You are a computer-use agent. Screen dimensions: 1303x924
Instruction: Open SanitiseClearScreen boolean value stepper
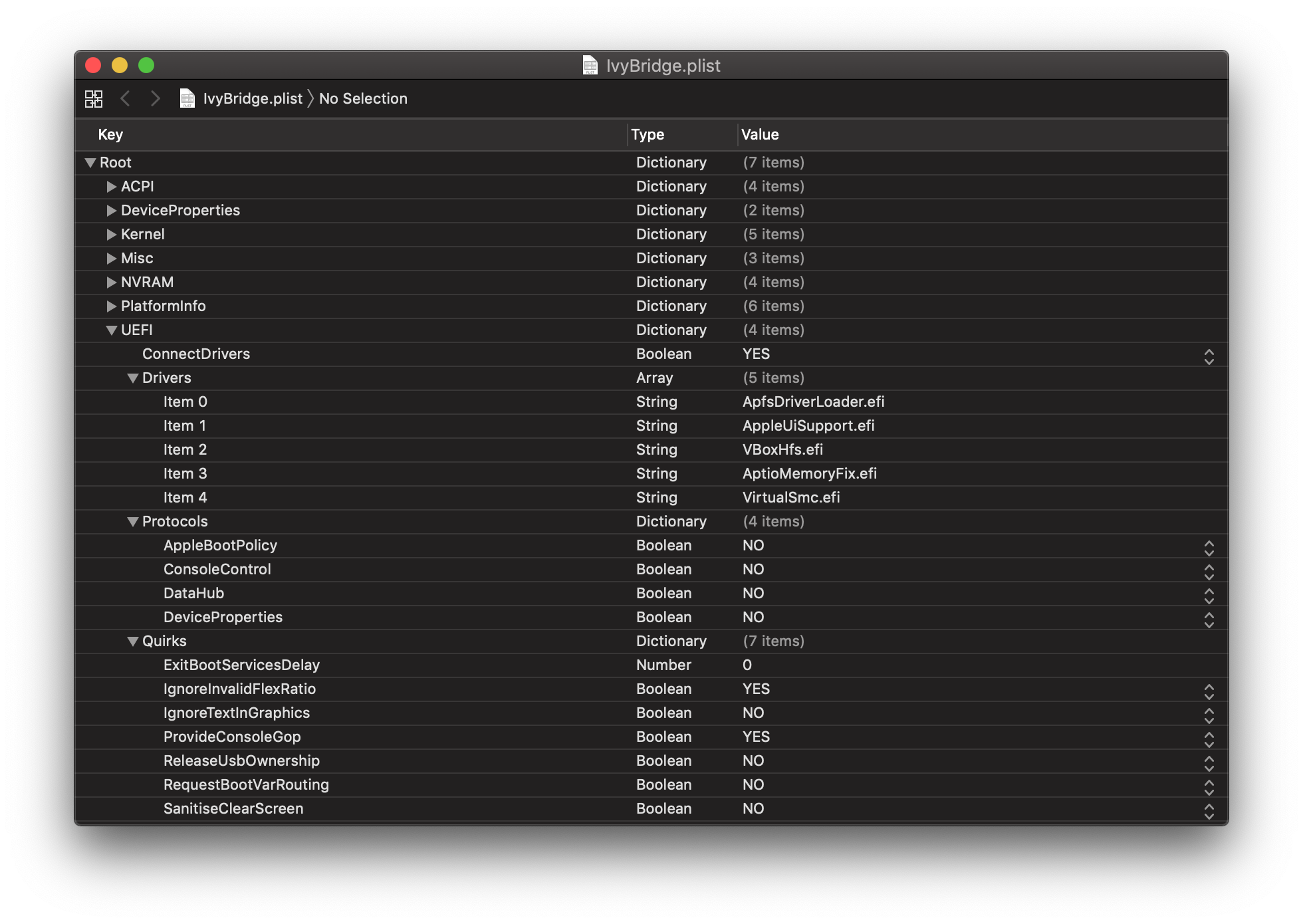click(1209, 812)
